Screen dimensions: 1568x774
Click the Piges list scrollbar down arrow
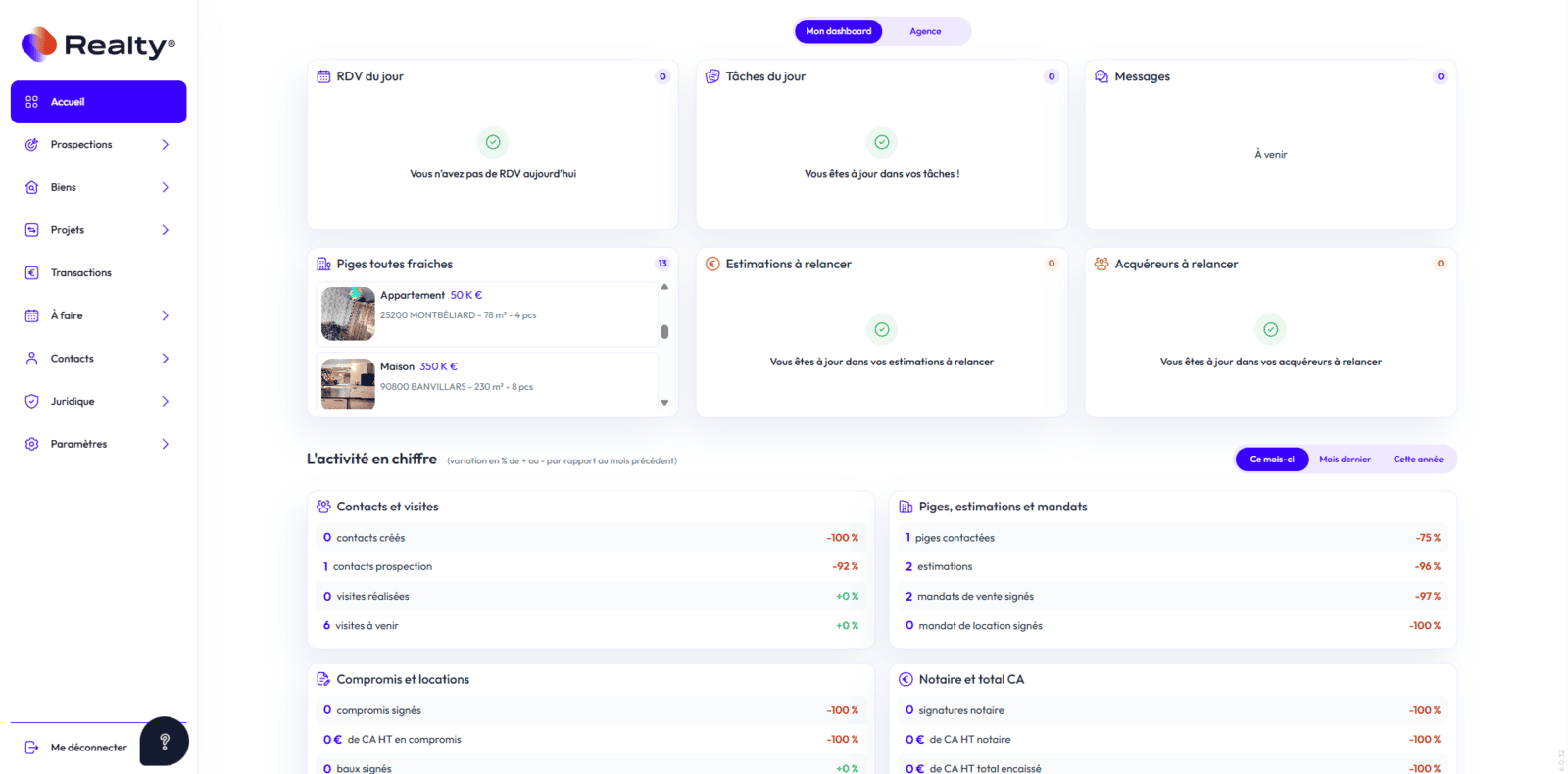(x=664, y=403)
